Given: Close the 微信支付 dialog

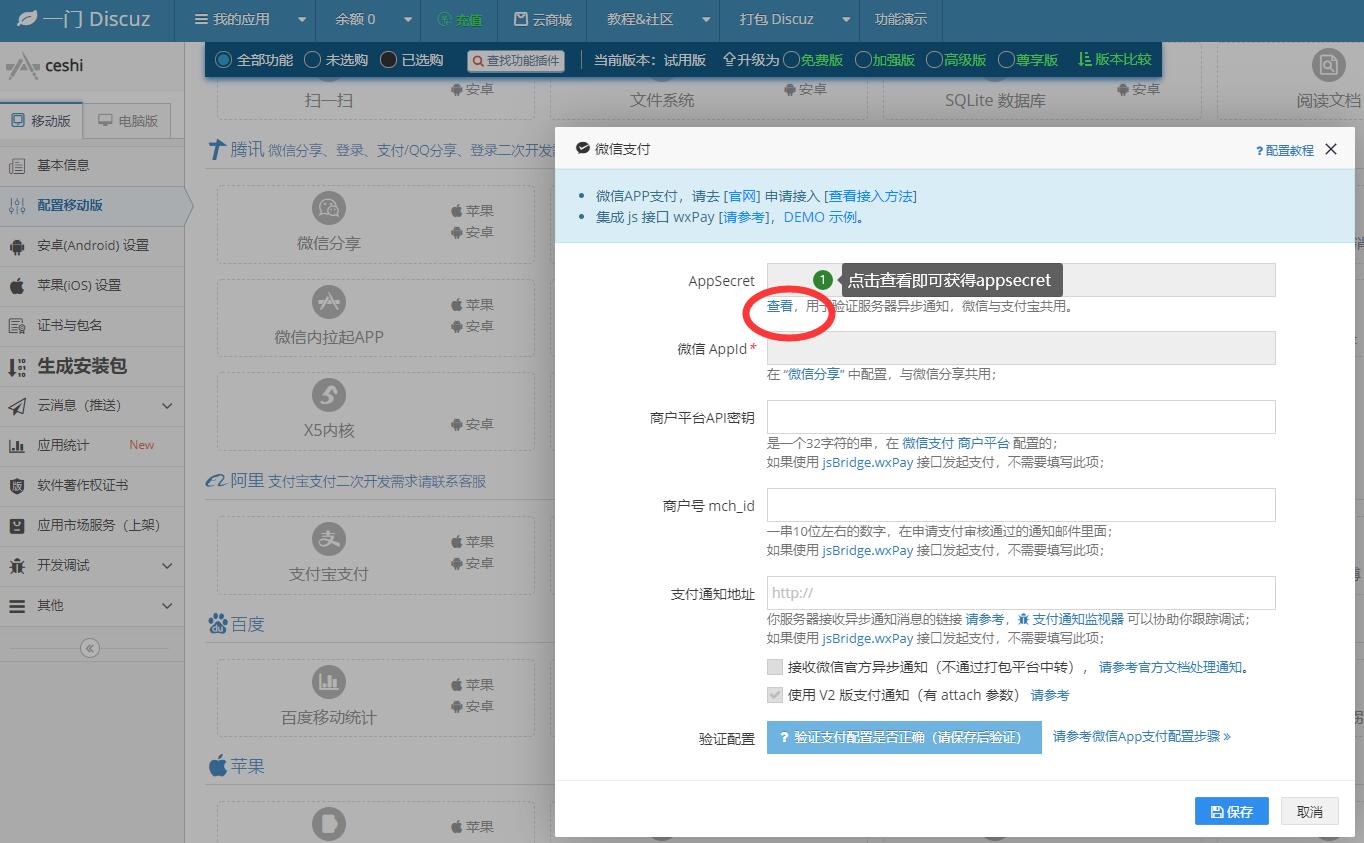Looking at the screenshot, I should click(x=1331, y=149).
